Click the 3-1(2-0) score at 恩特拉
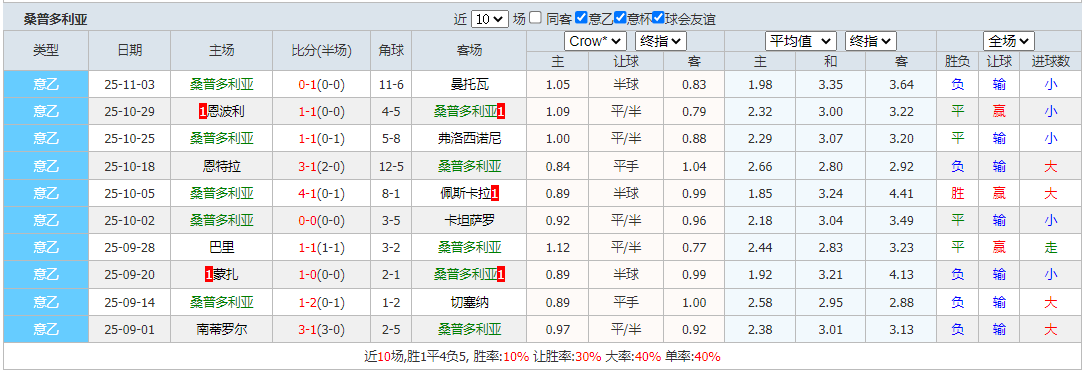 coord(322,167)
